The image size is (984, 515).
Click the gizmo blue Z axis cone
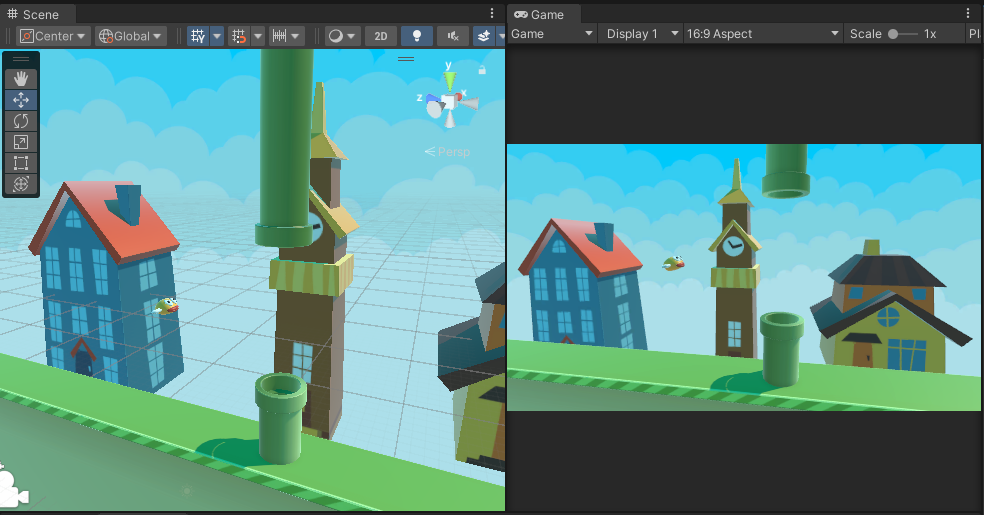click(433, 99)
